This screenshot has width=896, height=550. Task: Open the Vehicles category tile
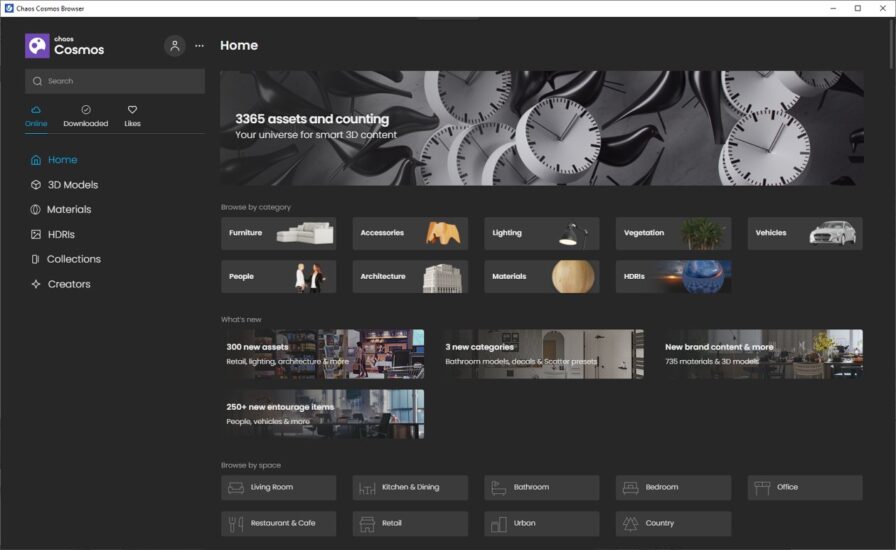click(x=805, y=233)
